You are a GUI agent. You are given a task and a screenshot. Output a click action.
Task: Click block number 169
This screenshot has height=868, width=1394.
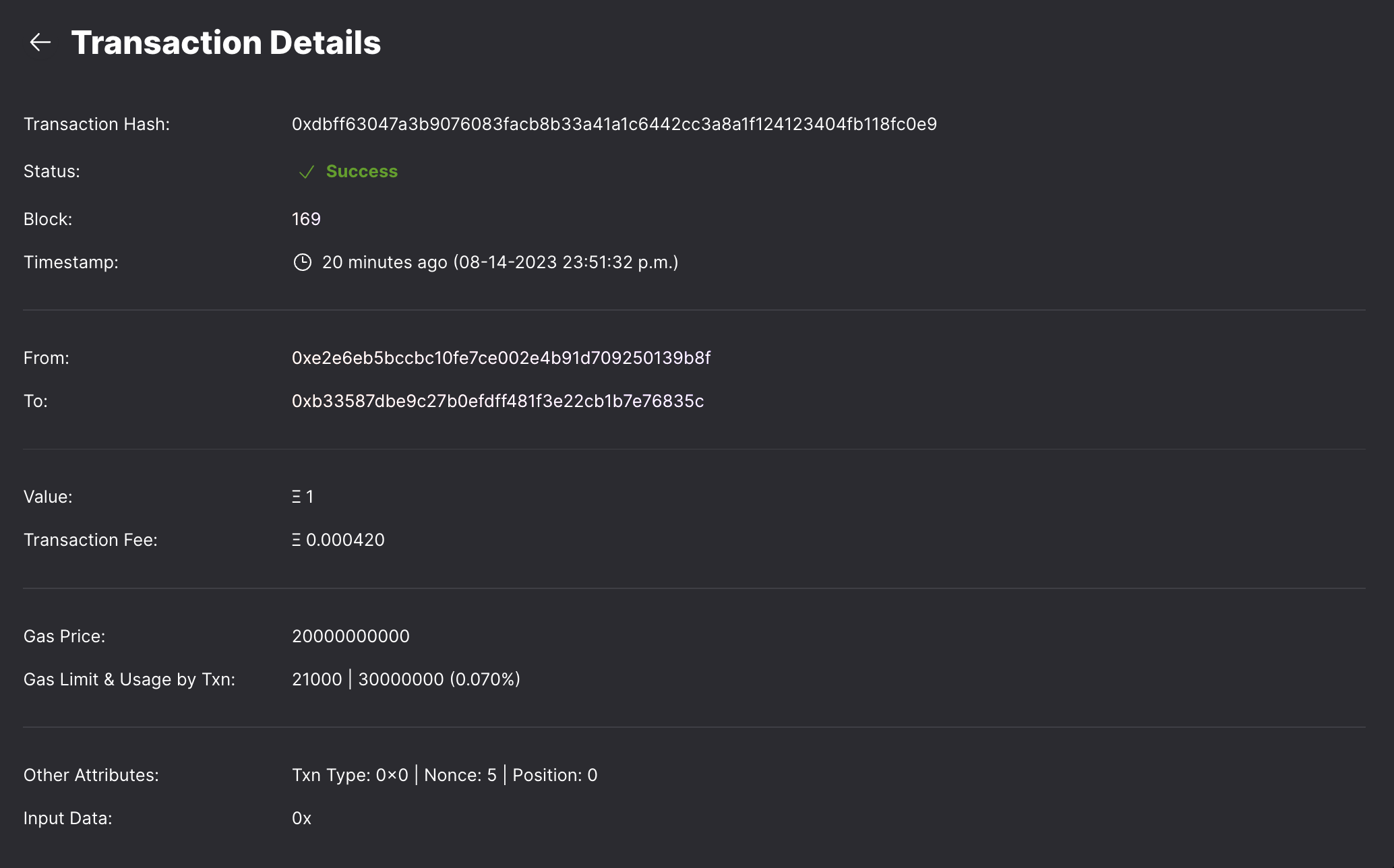[306, 219]
